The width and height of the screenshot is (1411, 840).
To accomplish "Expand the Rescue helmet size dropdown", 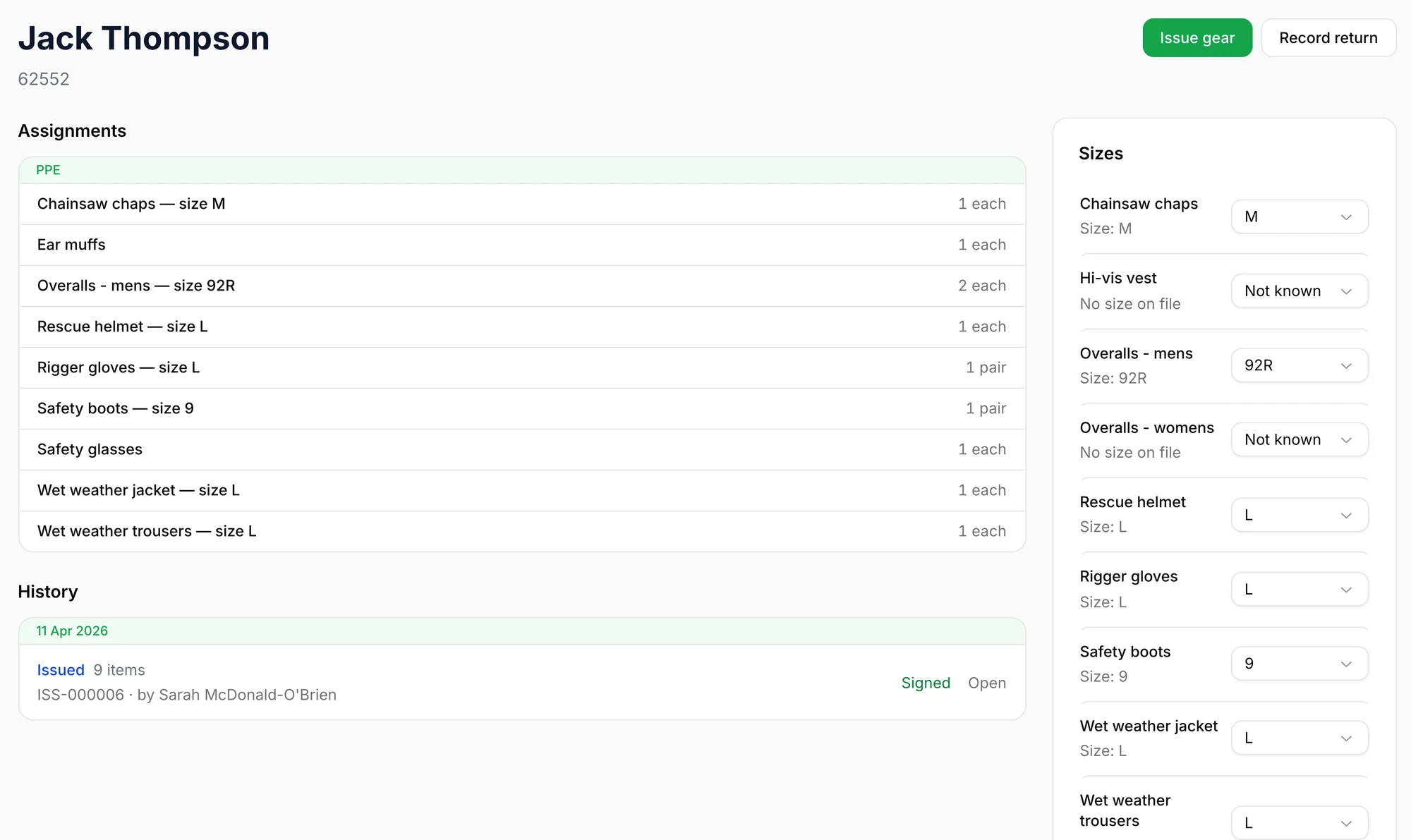I will point(1300,515).
